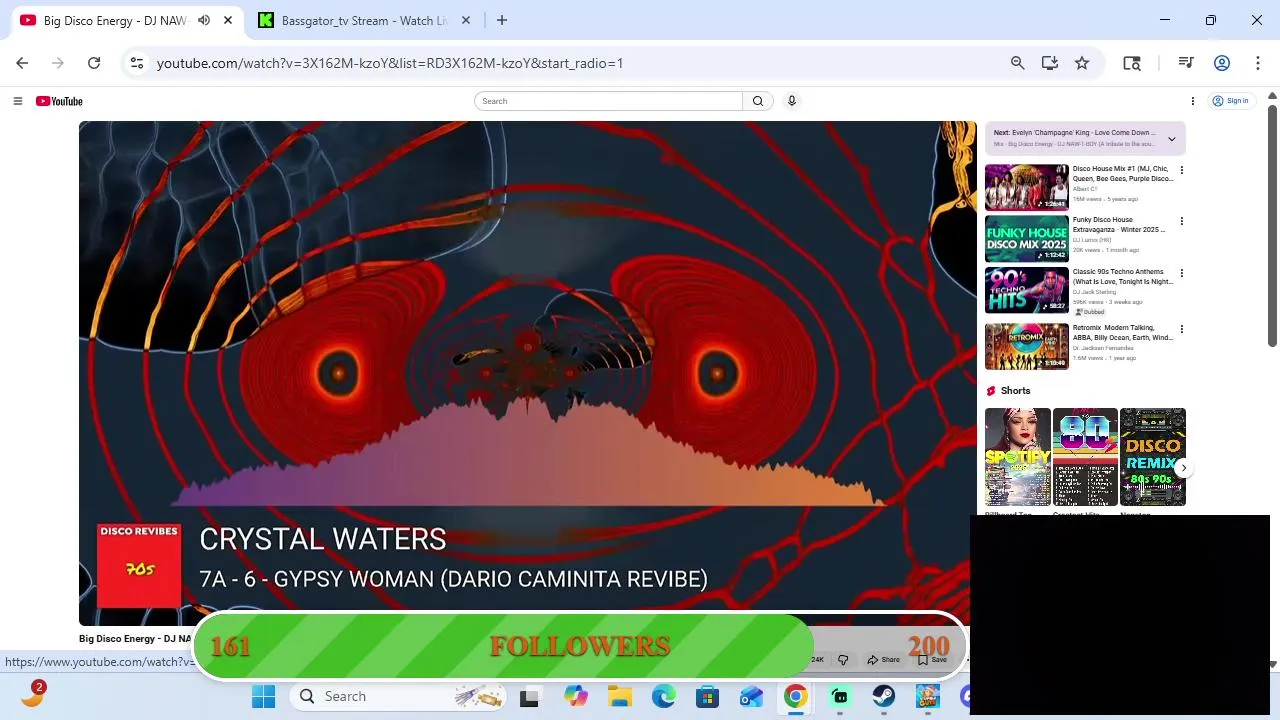Close the Bassgator_tv Stream tab
Viewport: 1280px width, 720px height.
[465, 20]
